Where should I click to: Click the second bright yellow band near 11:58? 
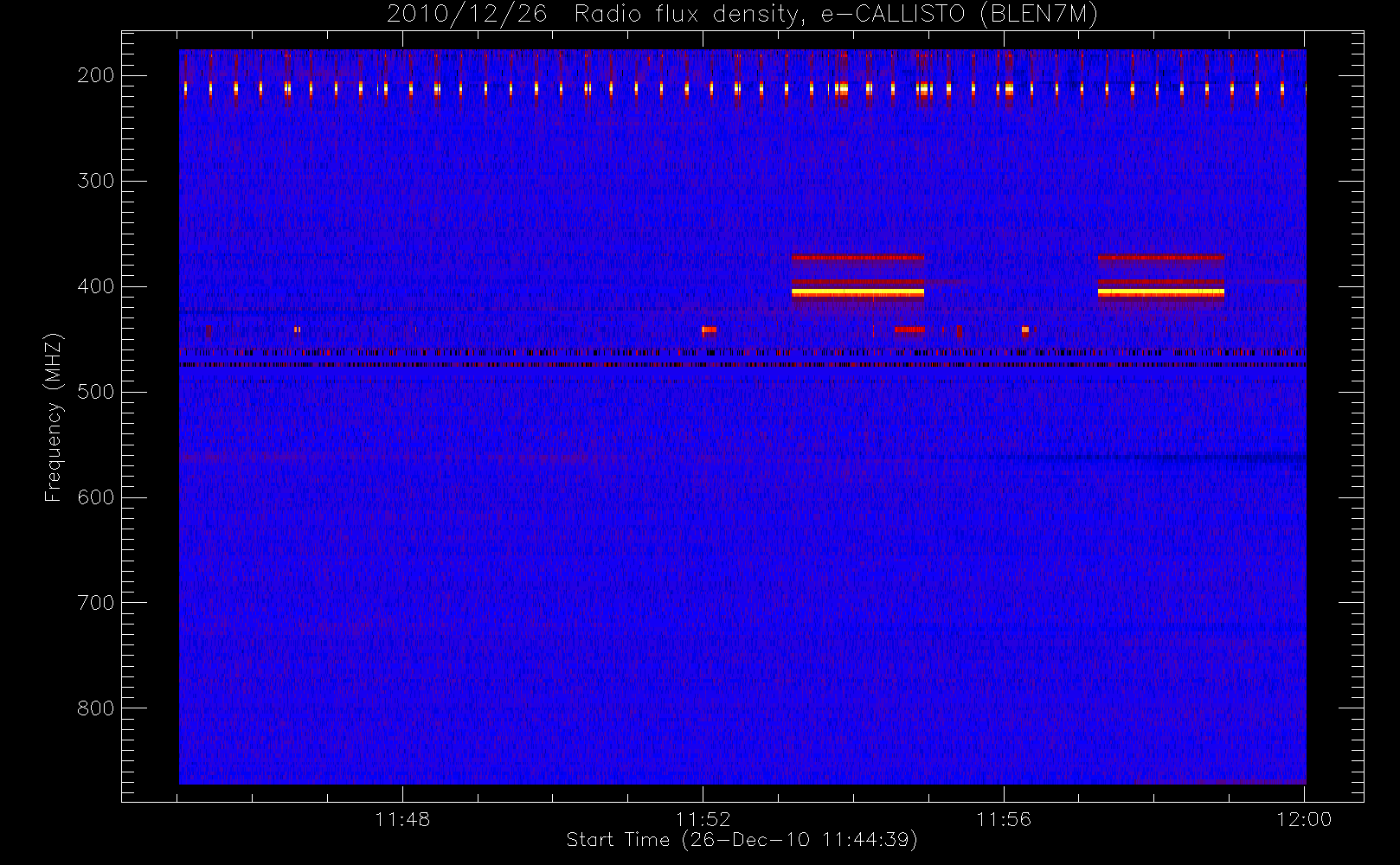[1161, 293]
